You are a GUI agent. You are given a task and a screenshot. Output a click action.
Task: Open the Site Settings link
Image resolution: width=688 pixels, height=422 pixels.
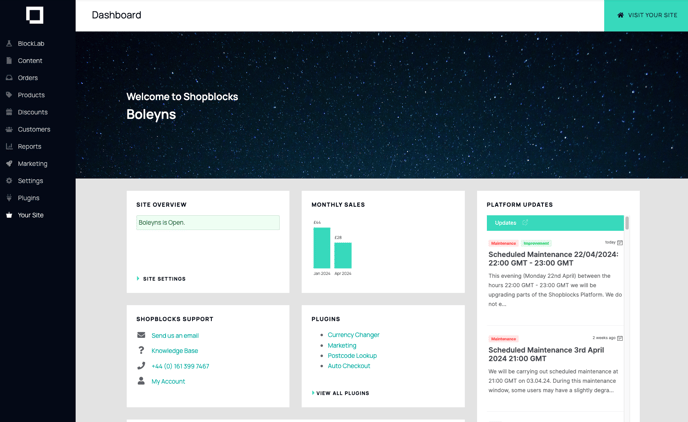tap(164, 279)
